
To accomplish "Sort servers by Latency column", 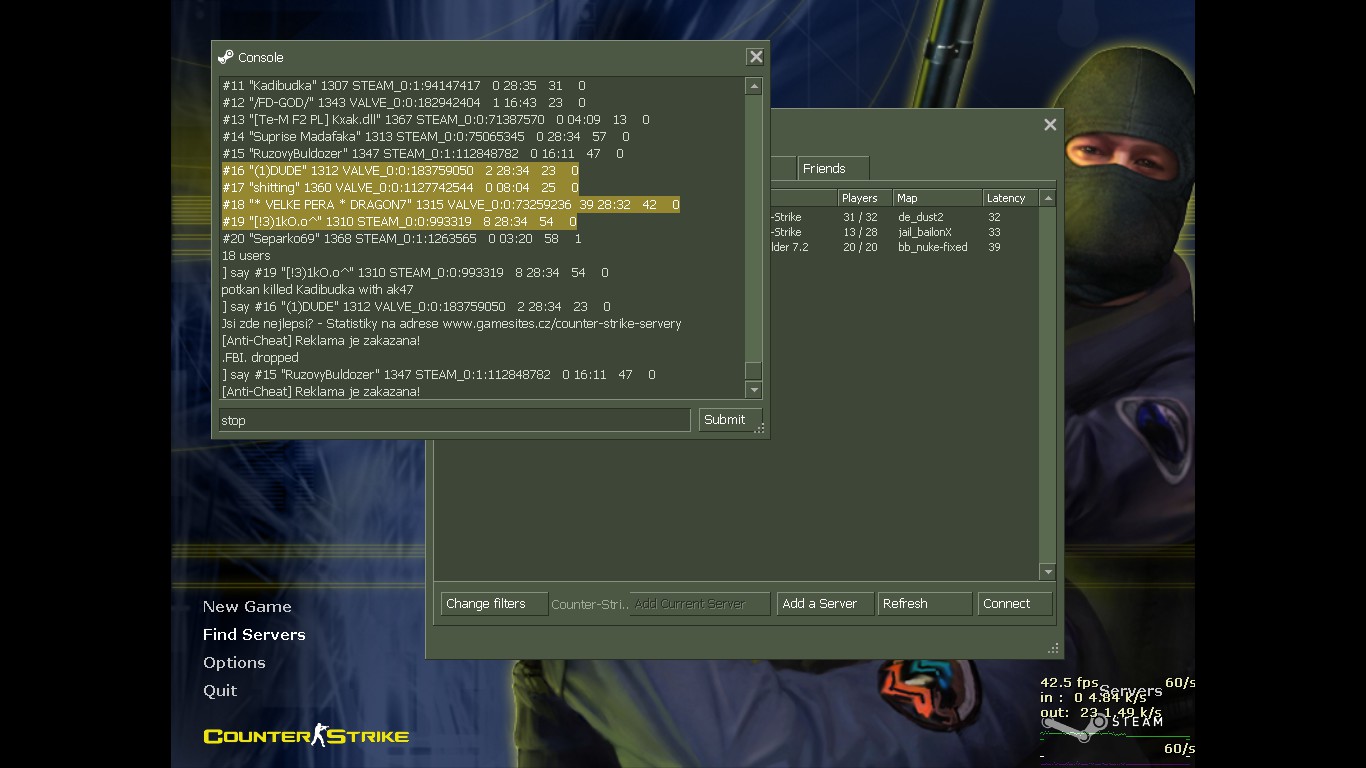I will click(1011, 198).
